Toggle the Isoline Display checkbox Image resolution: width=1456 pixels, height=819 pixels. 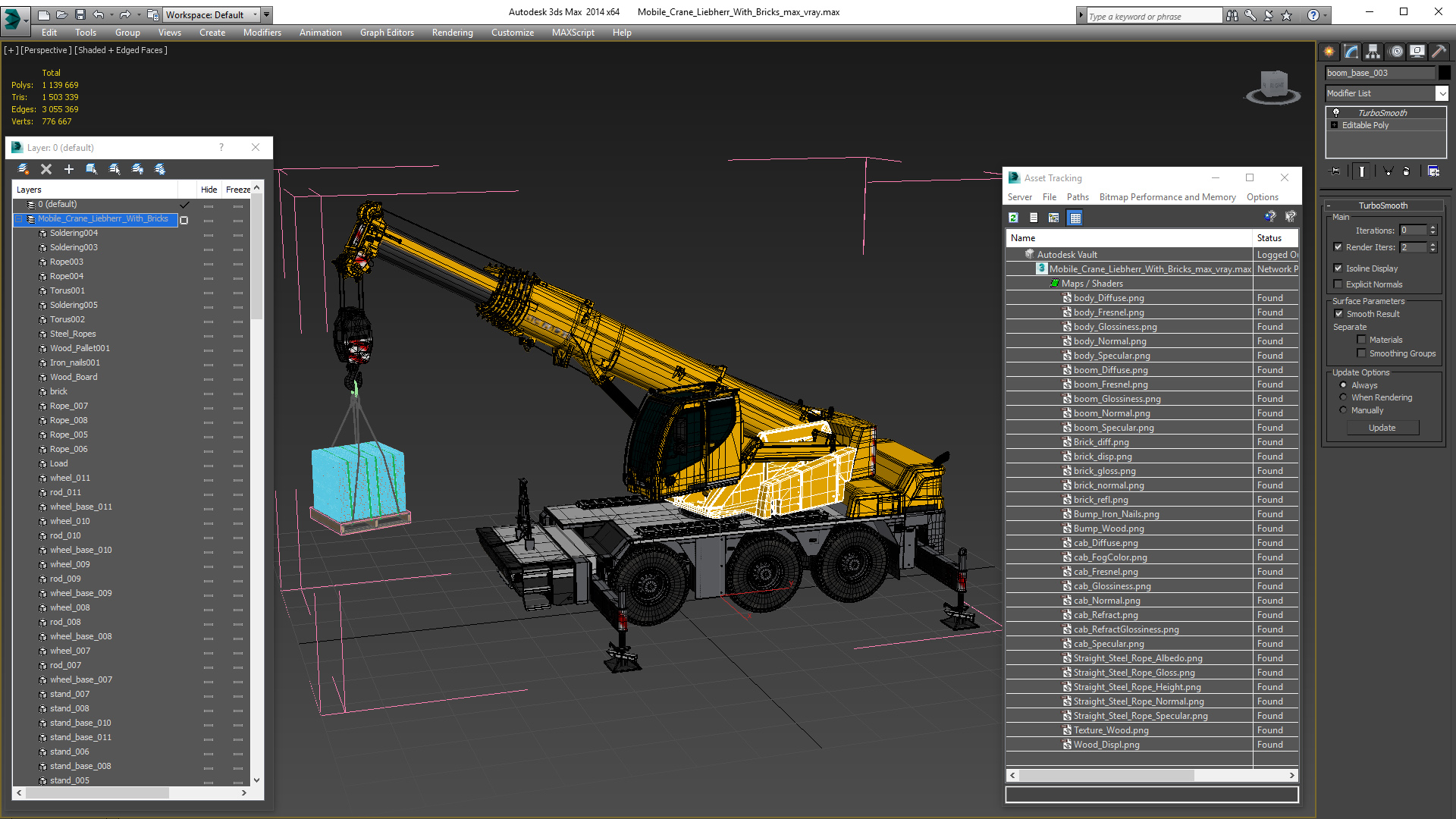pos(1338,268)
